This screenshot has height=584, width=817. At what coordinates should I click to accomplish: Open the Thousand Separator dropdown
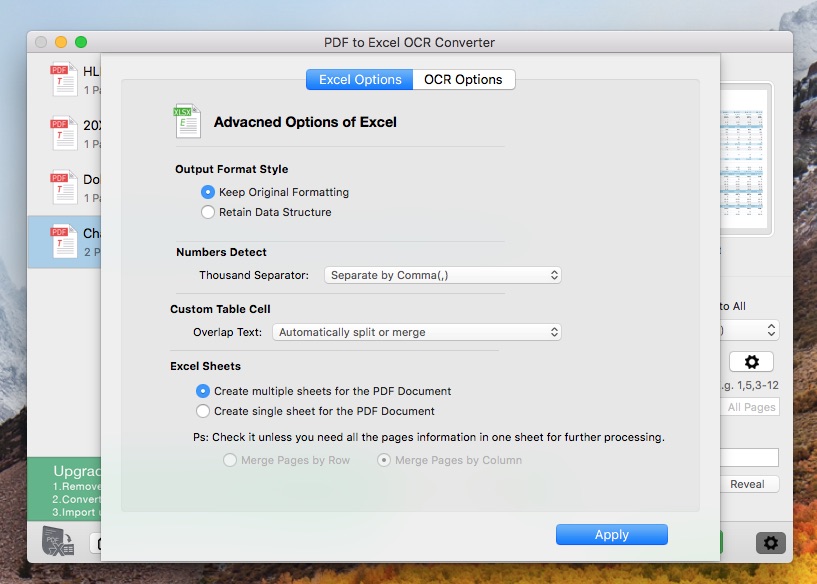[x=442, y=275]
